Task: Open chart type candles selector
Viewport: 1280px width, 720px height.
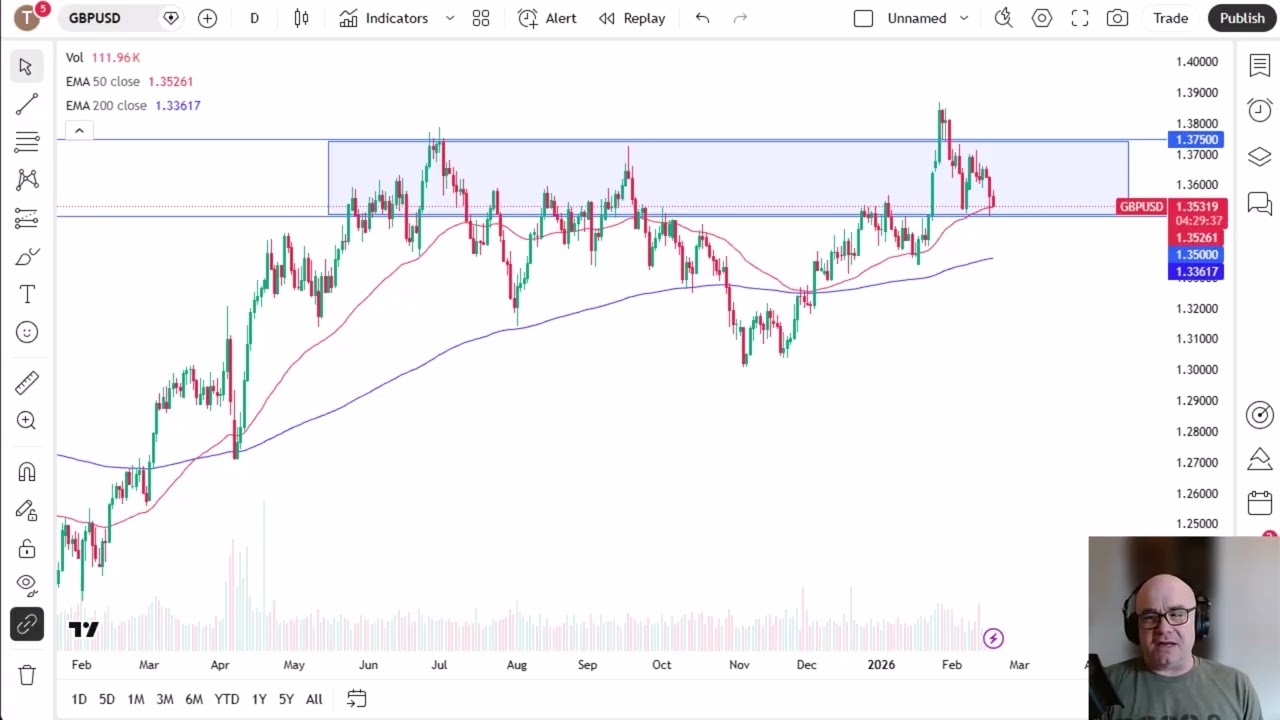Action: click(301, 18)
